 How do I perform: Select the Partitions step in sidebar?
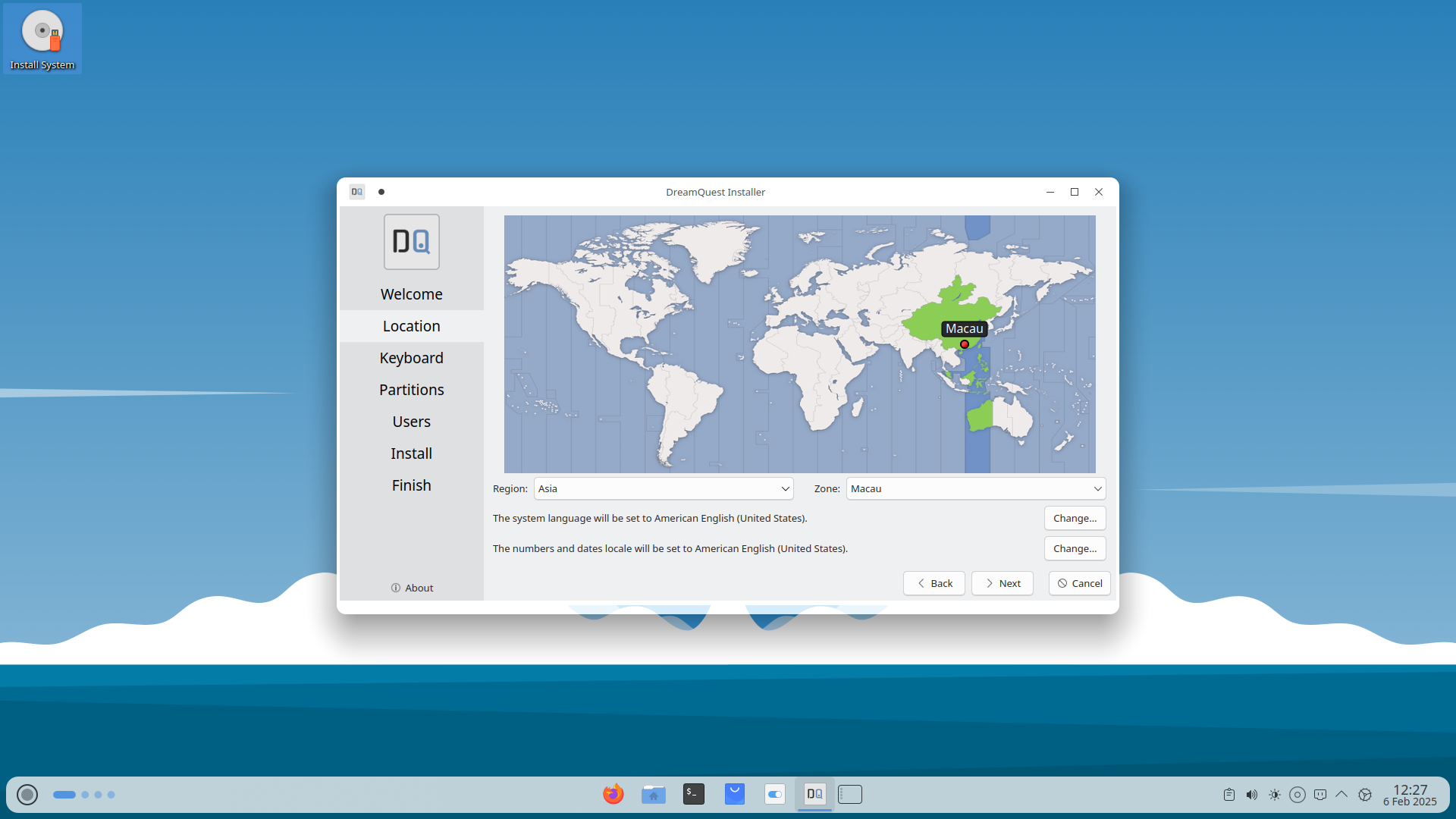(x=411, y=390)
